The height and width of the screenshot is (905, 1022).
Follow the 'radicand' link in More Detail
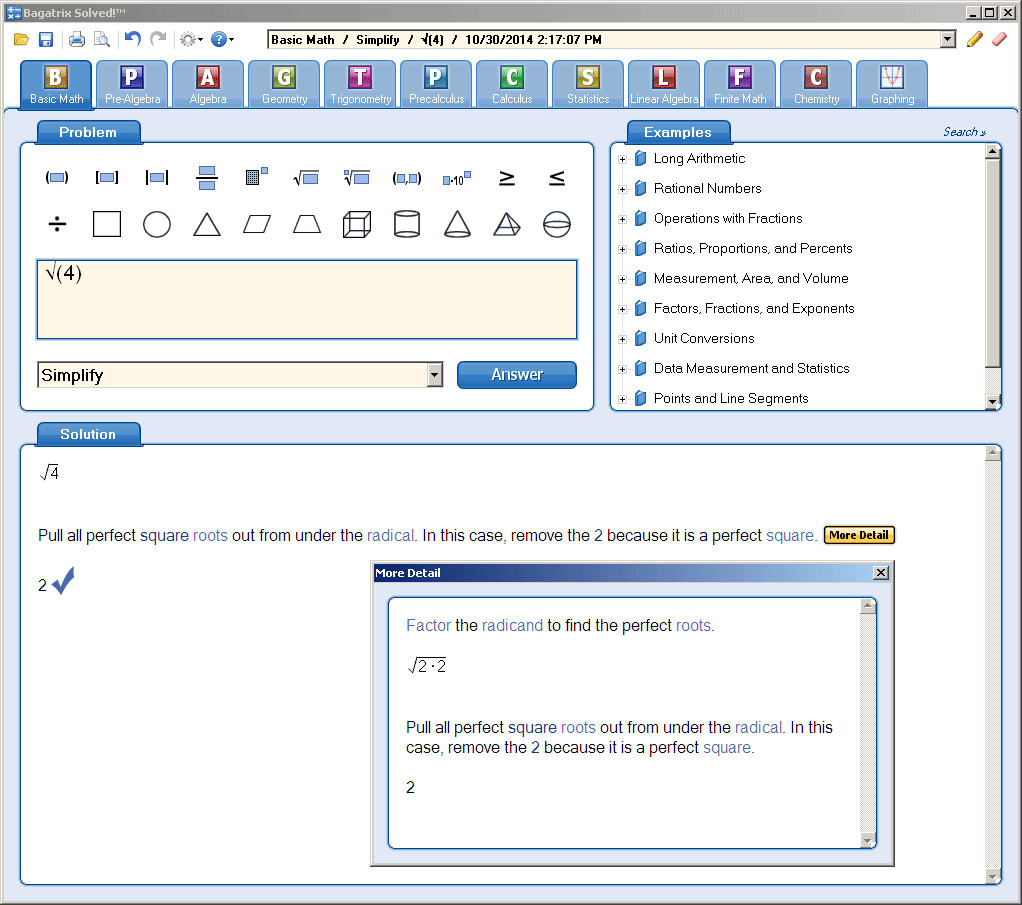(512, 625)
